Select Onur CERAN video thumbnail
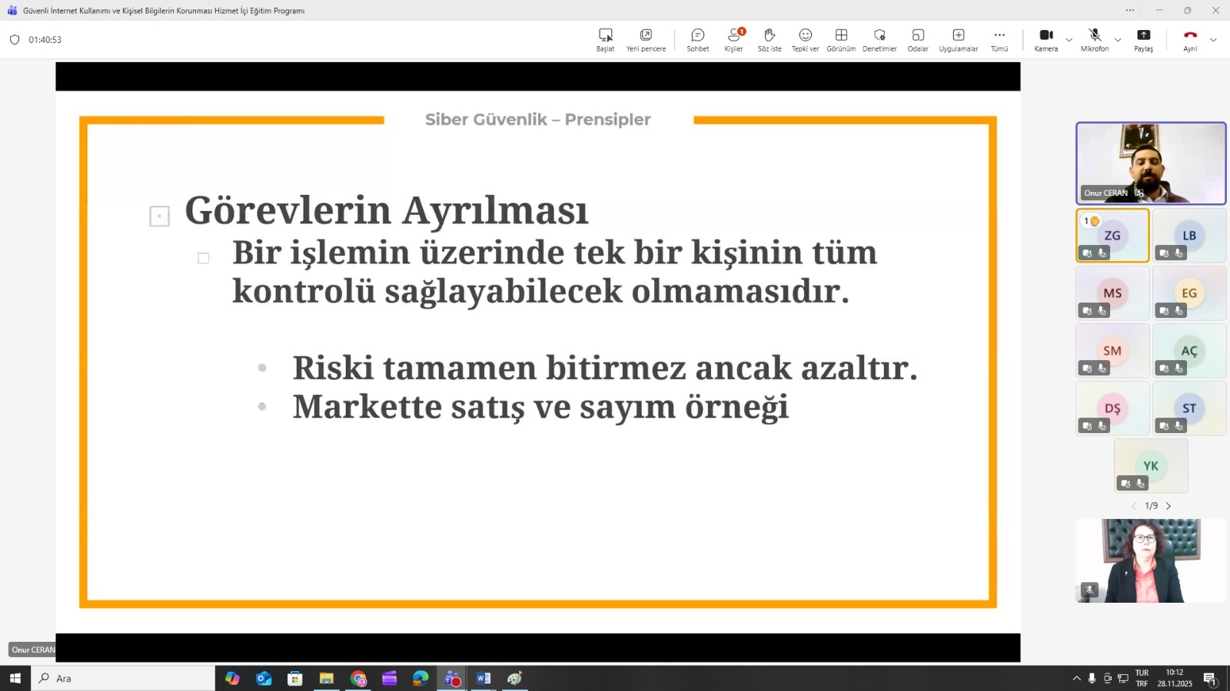This screenshot has width=1230, height=691. pyautogui.click(x=1150, y=163)
